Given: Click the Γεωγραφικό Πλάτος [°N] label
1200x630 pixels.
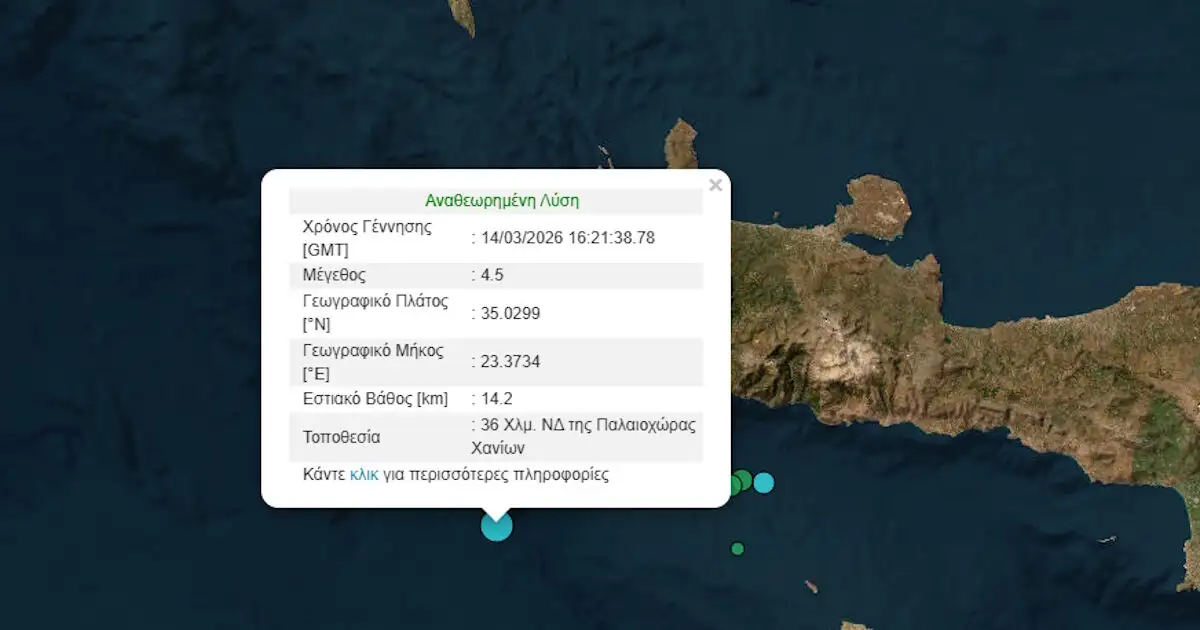Looking at the screenshot, I should pos(373,313).
